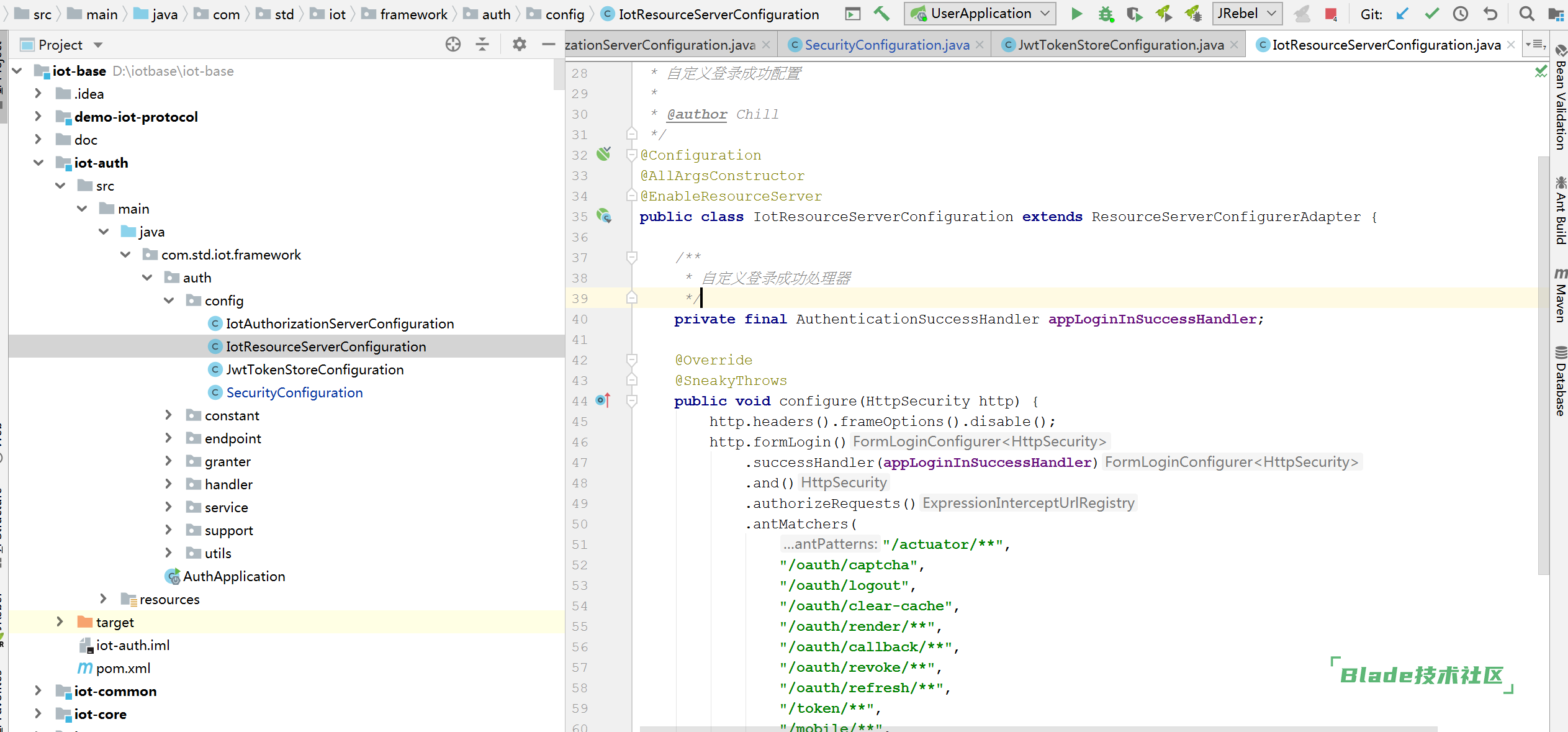Expand the .idea folder

tap(38, 93)
